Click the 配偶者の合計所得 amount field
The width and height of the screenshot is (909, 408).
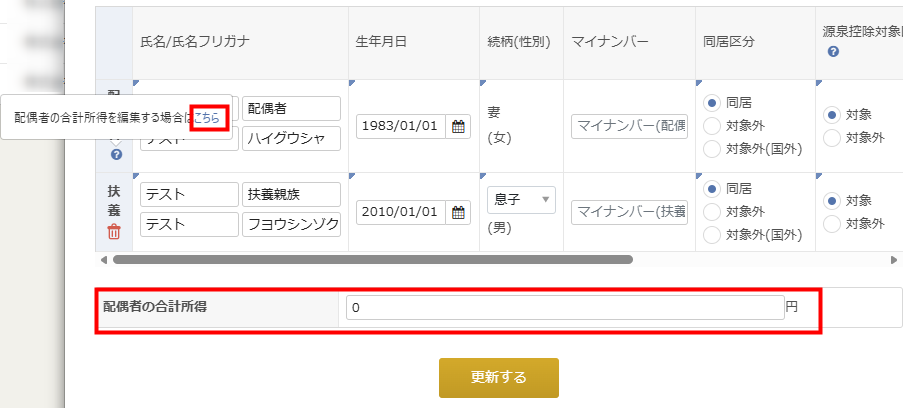pos(565,309)
